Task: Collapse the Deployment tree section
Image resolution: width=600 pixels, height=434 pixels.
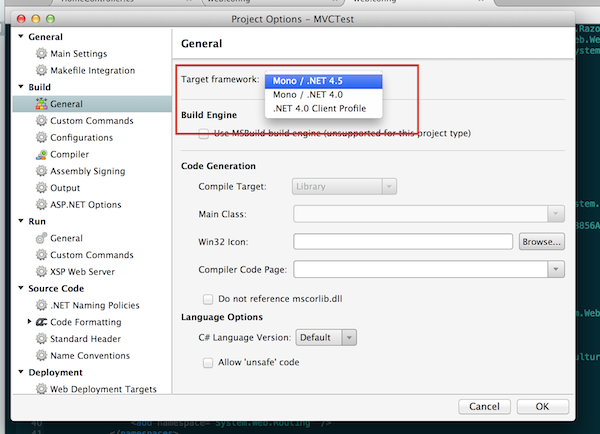Action: point(21,372)
